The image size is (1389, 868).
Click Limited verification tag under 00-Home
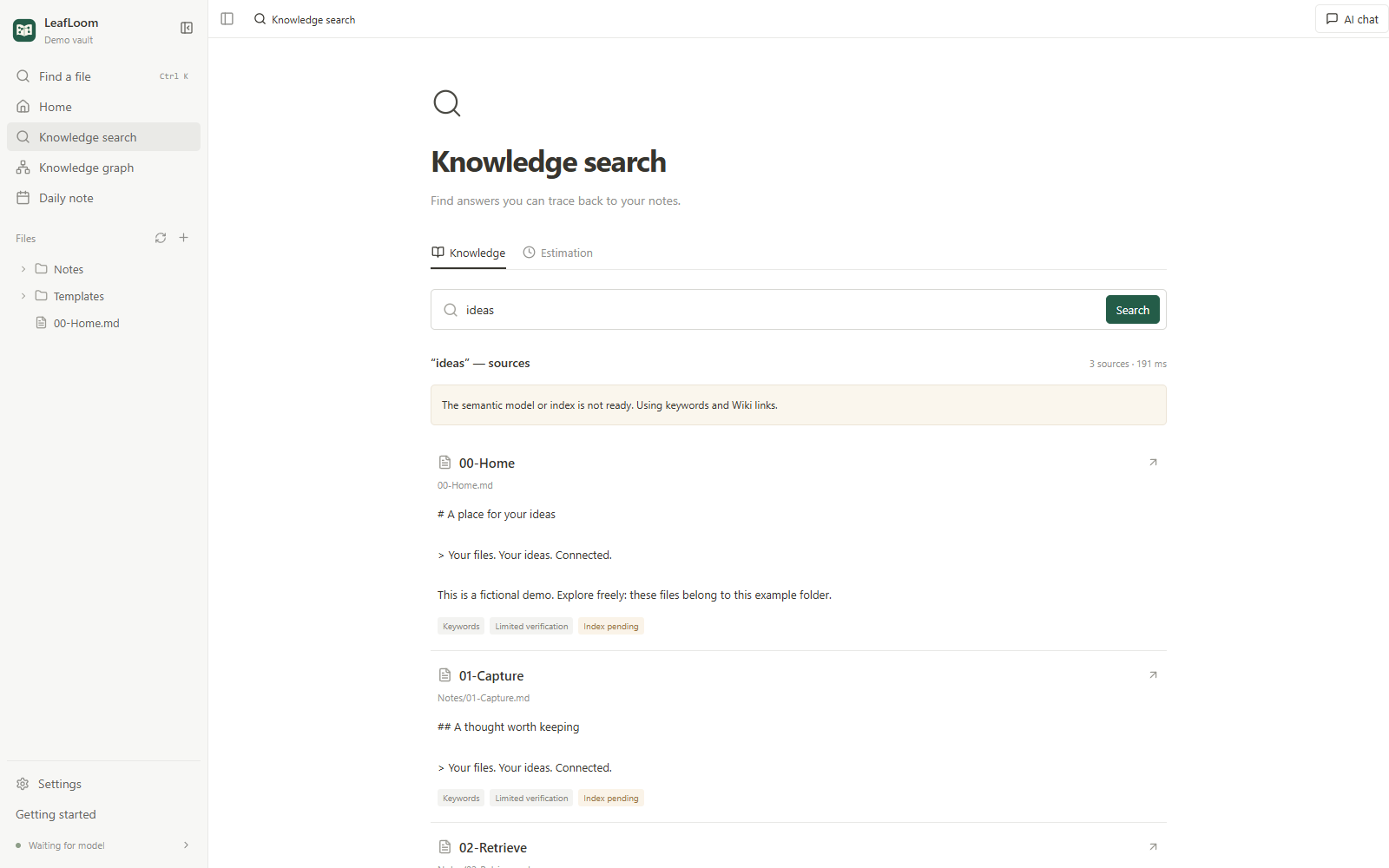(x=531, y=626)
